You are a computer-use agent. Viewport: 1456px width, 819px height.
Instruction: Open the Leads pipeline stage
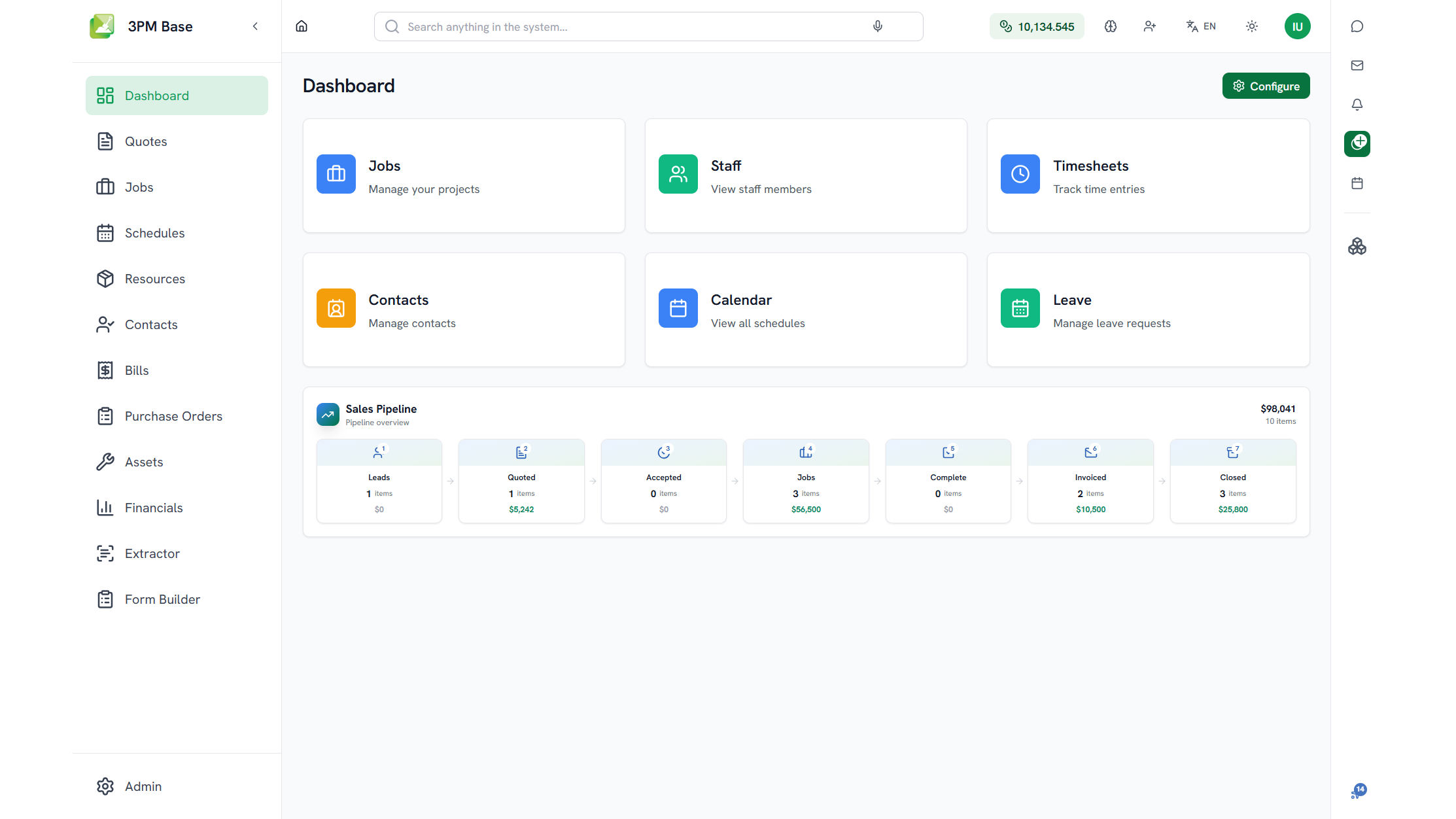click(379, 481)
